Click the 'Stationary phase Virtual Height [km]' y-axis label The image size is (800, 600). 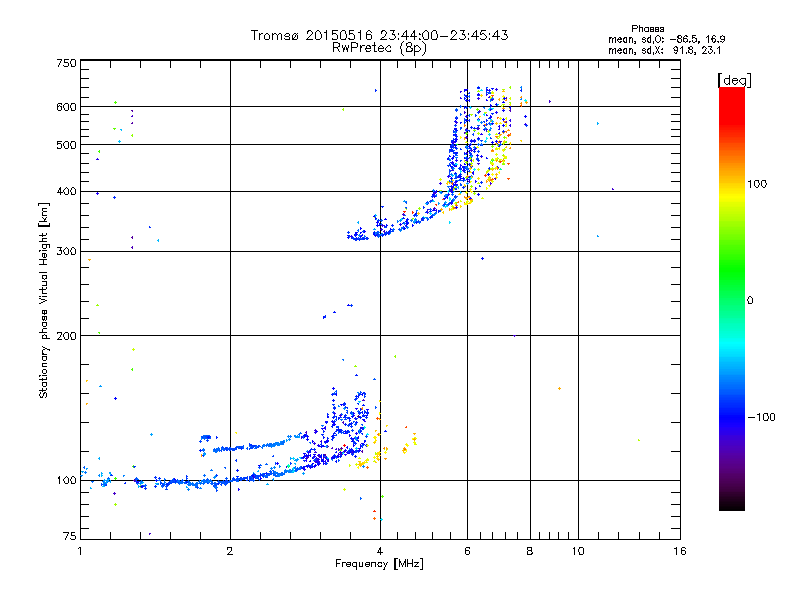pos(44,300)
